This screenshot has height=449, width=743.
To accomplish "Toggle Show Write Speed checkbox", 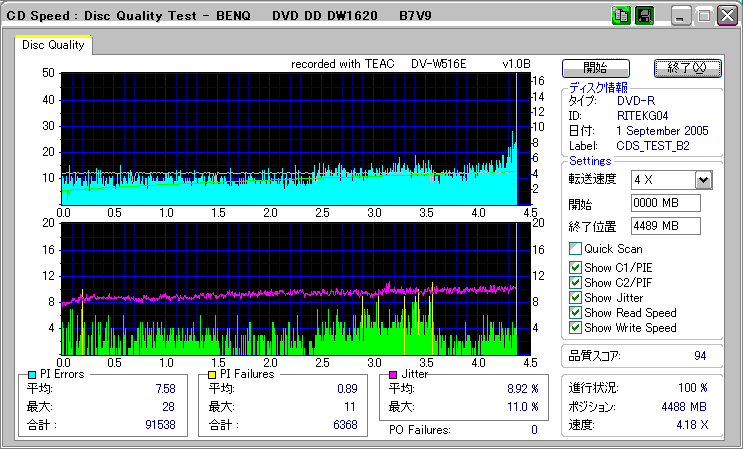I will (575, 328).
